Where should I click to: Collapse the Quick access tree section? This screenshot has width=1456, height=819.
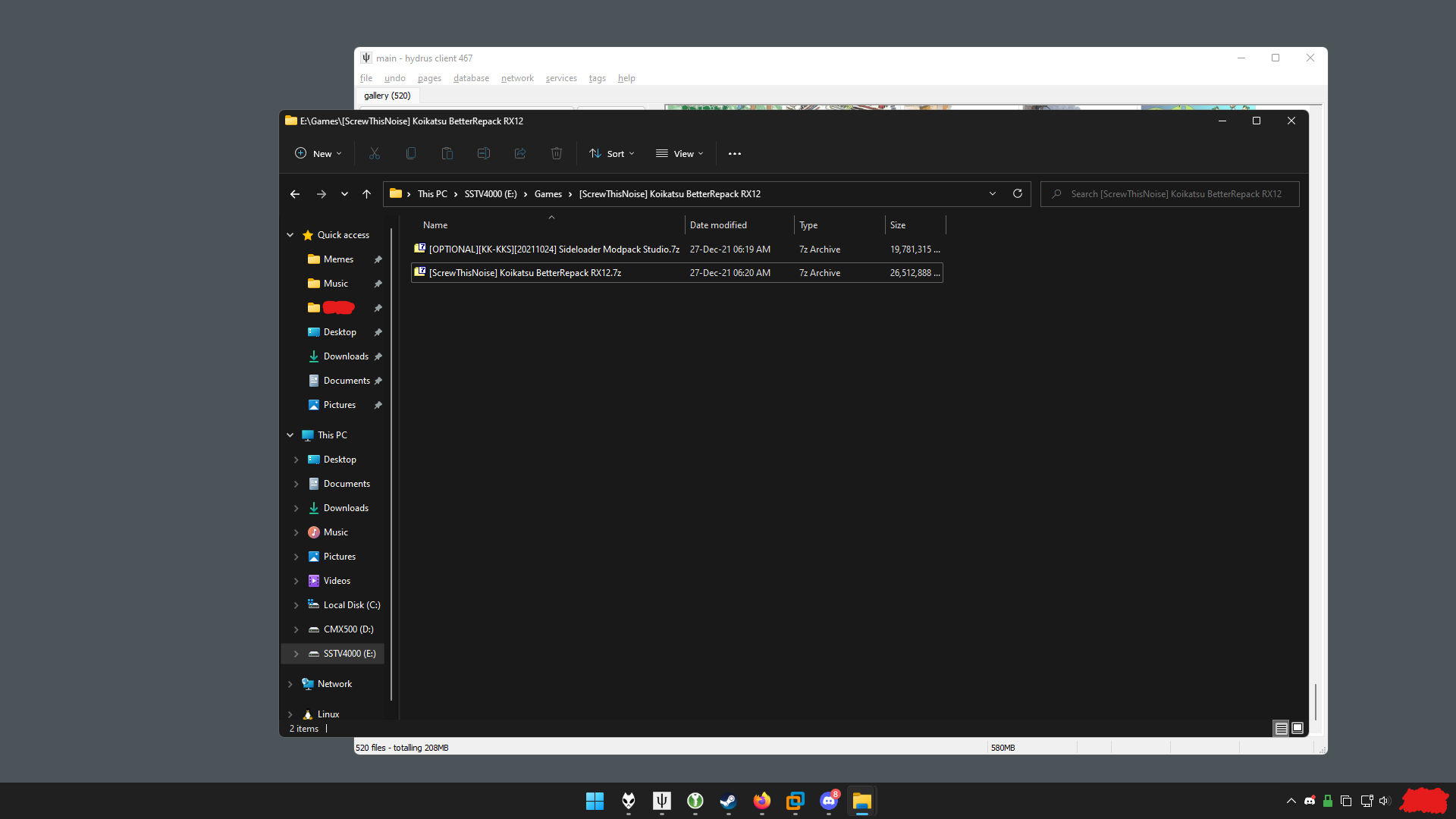290,235
